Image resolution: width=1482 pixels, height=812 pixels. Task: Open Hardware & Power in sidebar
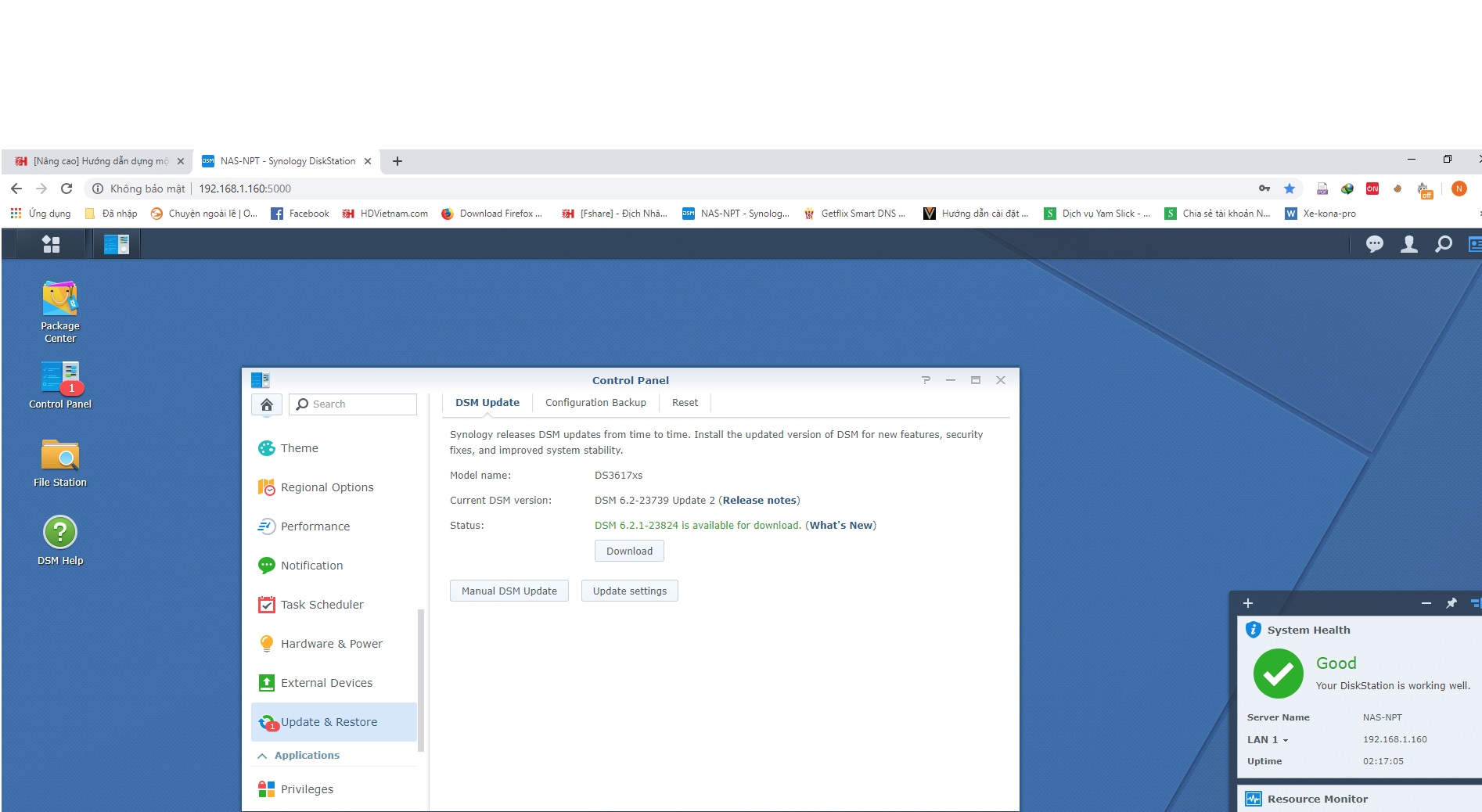click(x=334, y=644)
